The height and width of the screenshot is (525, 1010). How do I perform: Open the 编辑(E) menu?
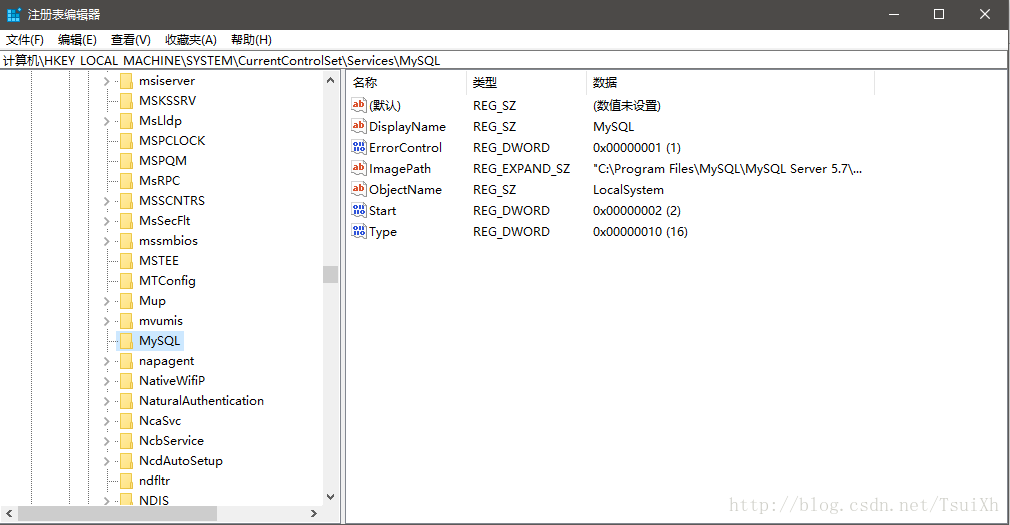(x=77, y=40)
